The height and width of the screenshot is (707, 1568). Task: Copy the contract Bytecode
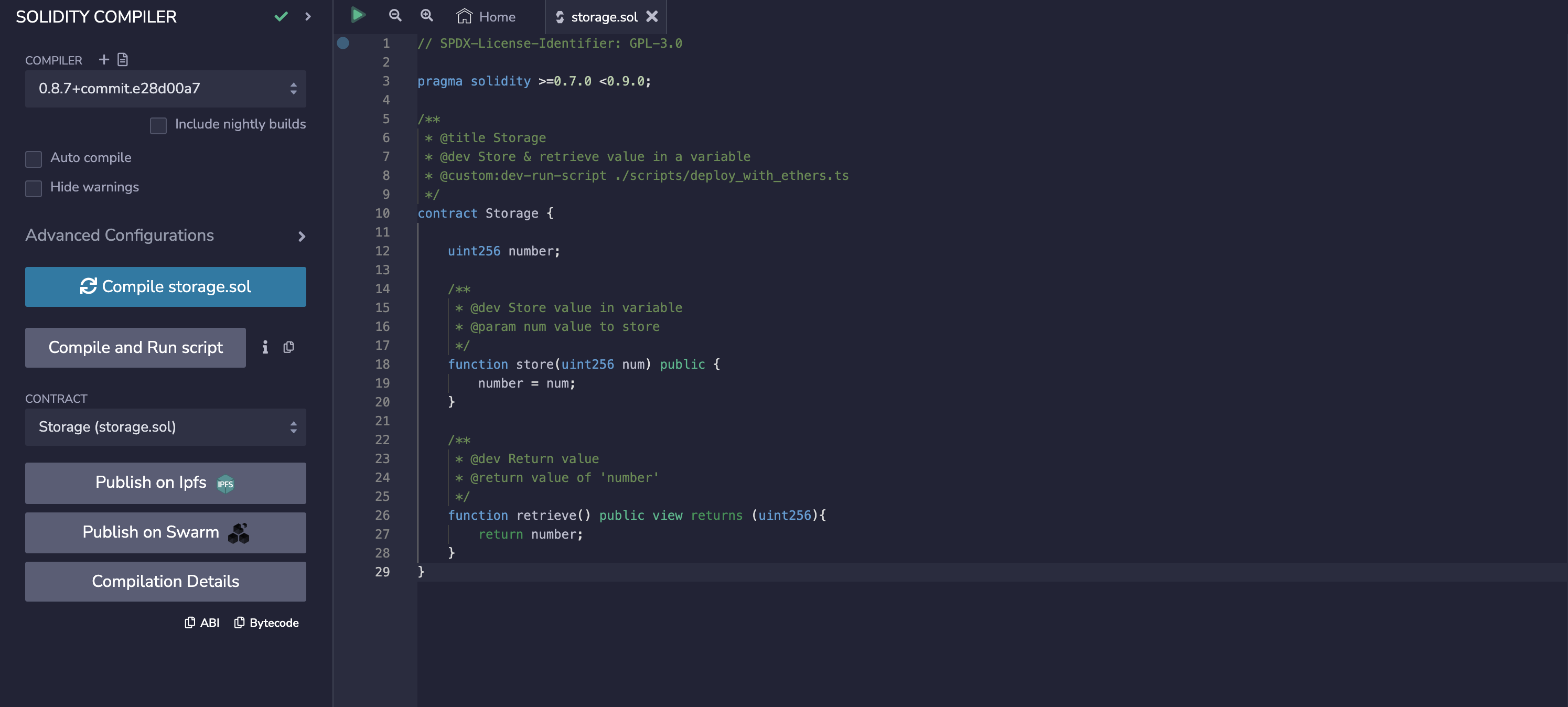(x=266, y=623)
